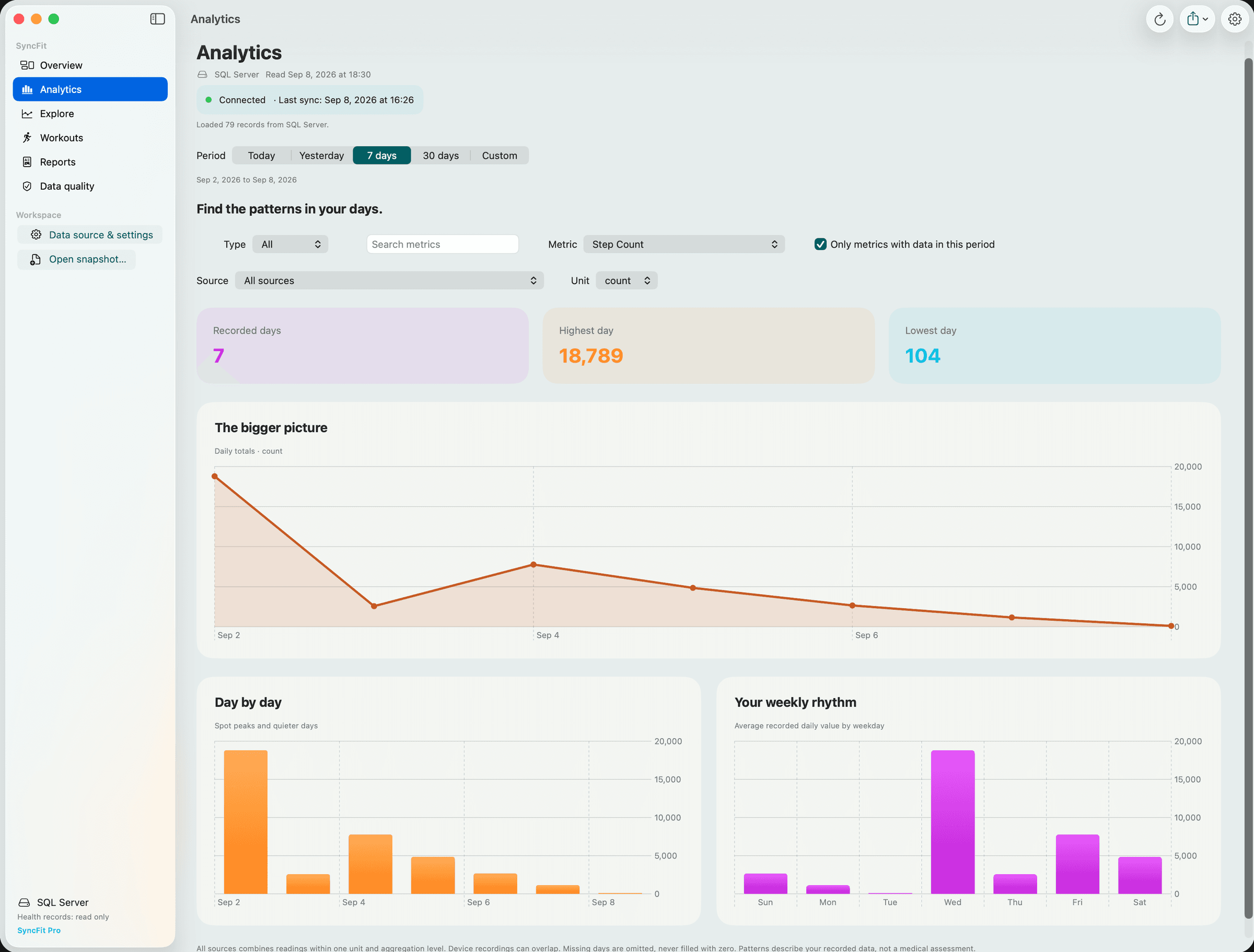
Task: Click the Open snapshot file icon
Action: point(36,259)
